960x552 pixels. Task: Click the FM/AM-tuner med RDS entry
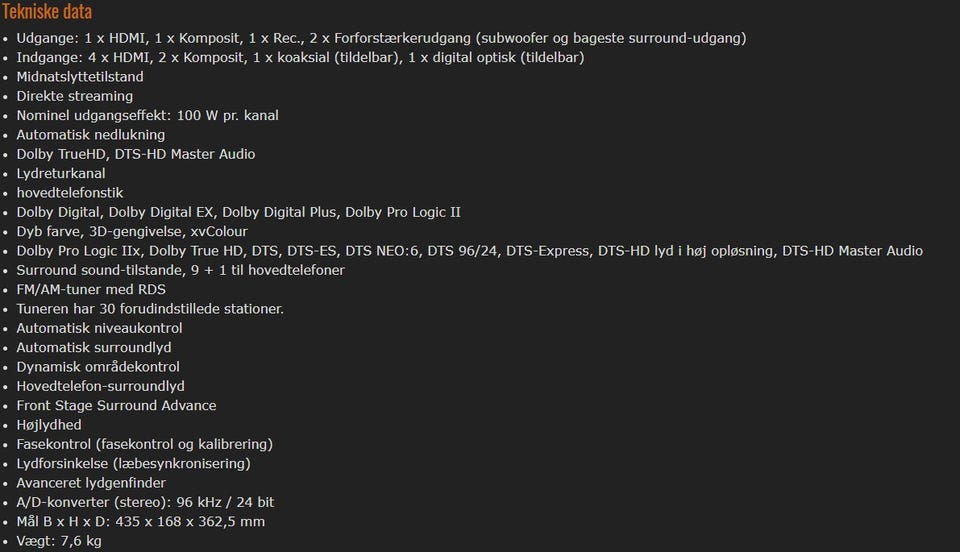(91, 289)
